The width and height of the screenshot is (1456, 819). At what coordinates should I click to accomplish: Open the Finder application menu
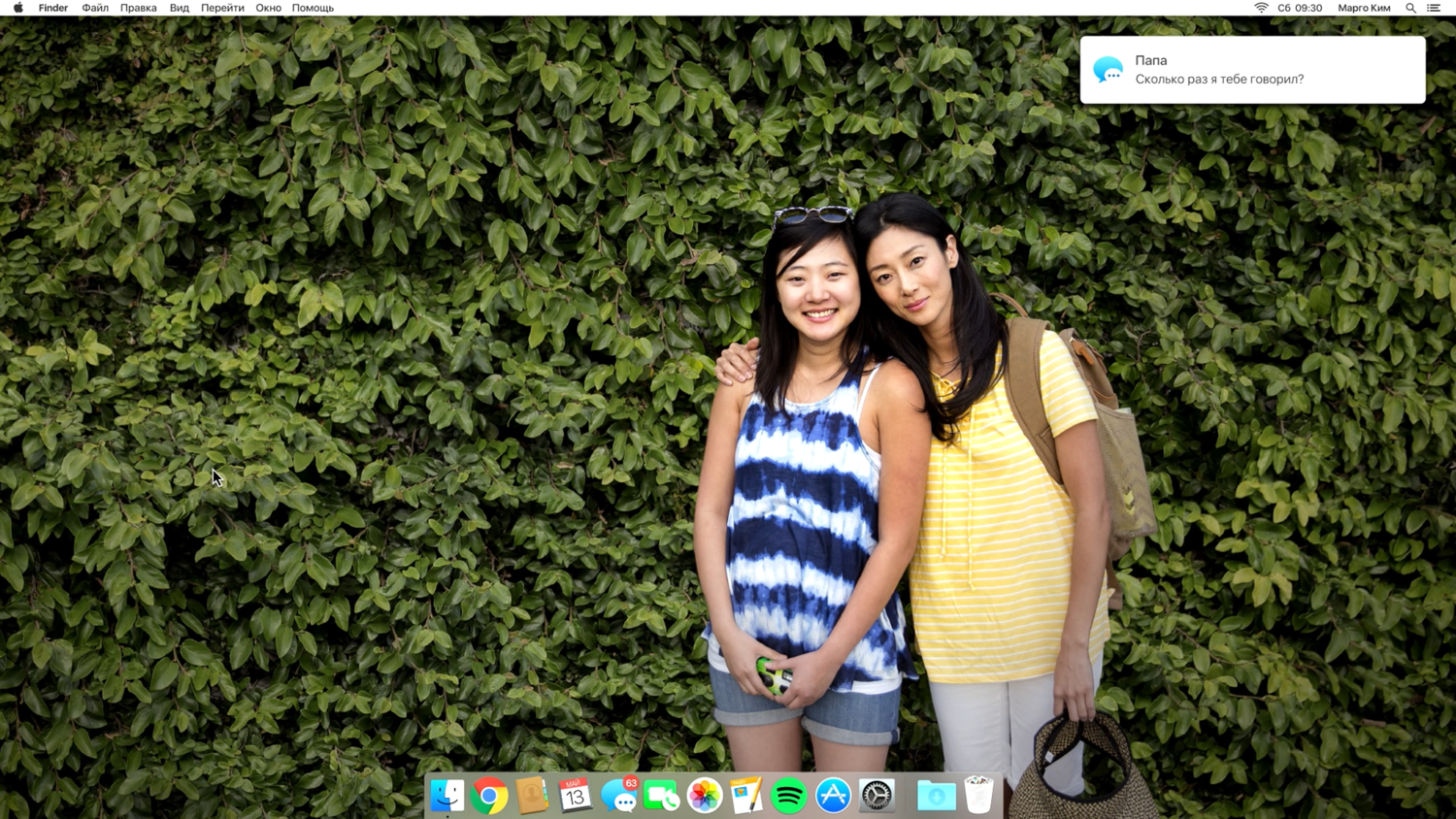pyautogui.click(x=53, y=8)
